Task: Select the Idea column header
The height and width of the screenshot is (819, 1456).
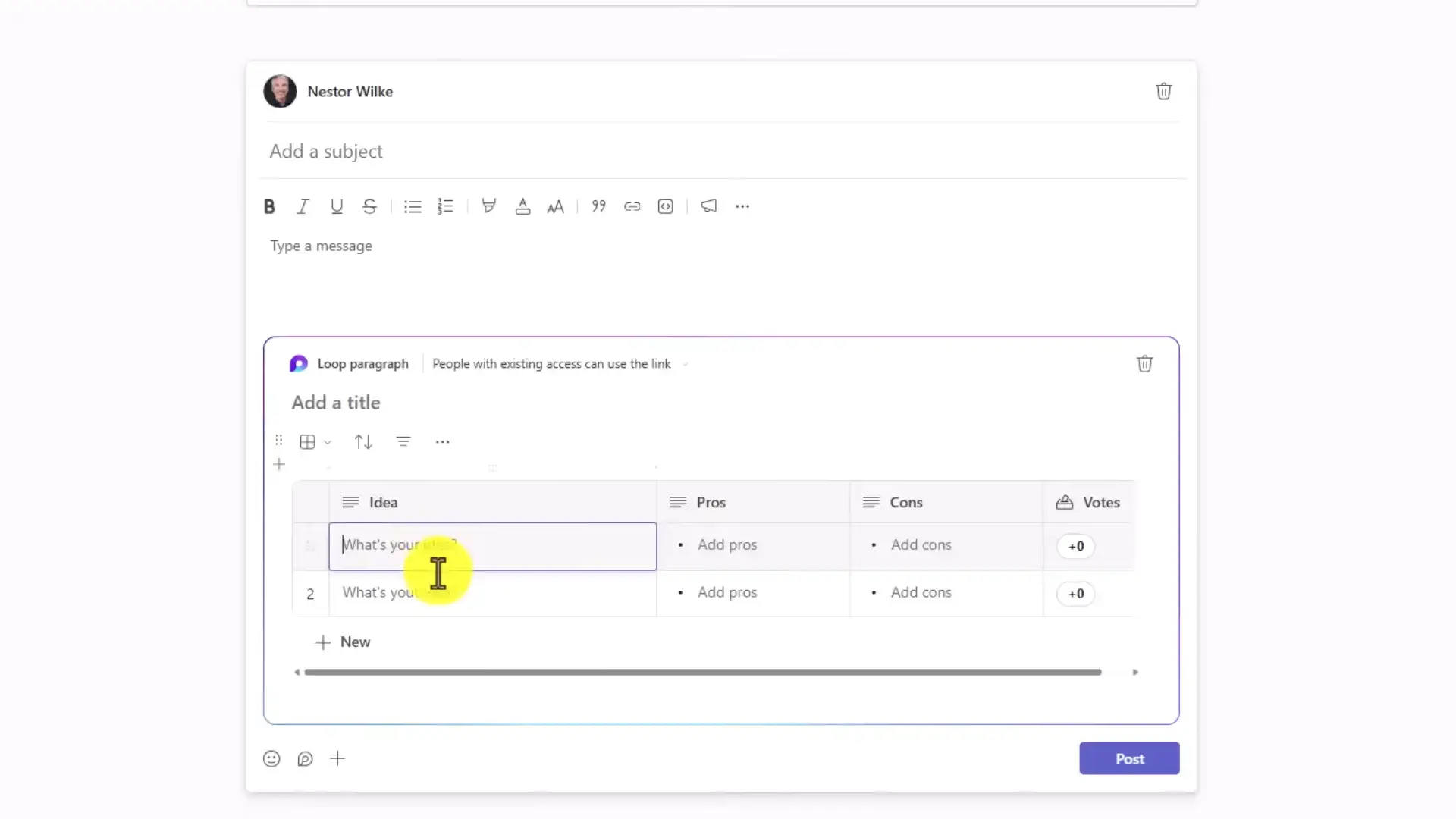Action: (x=493, y=503)
